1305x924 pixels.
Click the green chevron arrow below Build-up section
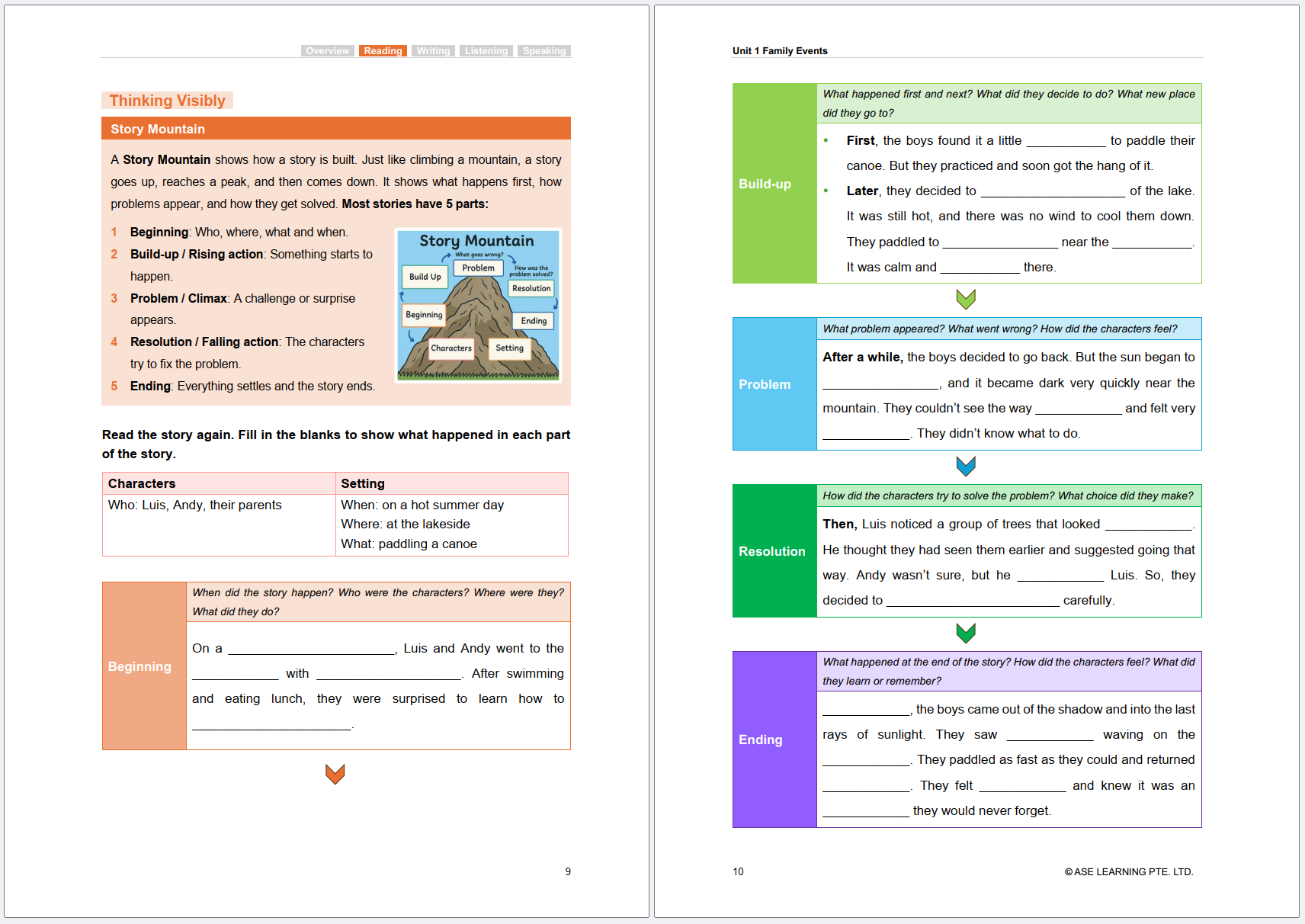pyautogui.click(x=966, y=299)
